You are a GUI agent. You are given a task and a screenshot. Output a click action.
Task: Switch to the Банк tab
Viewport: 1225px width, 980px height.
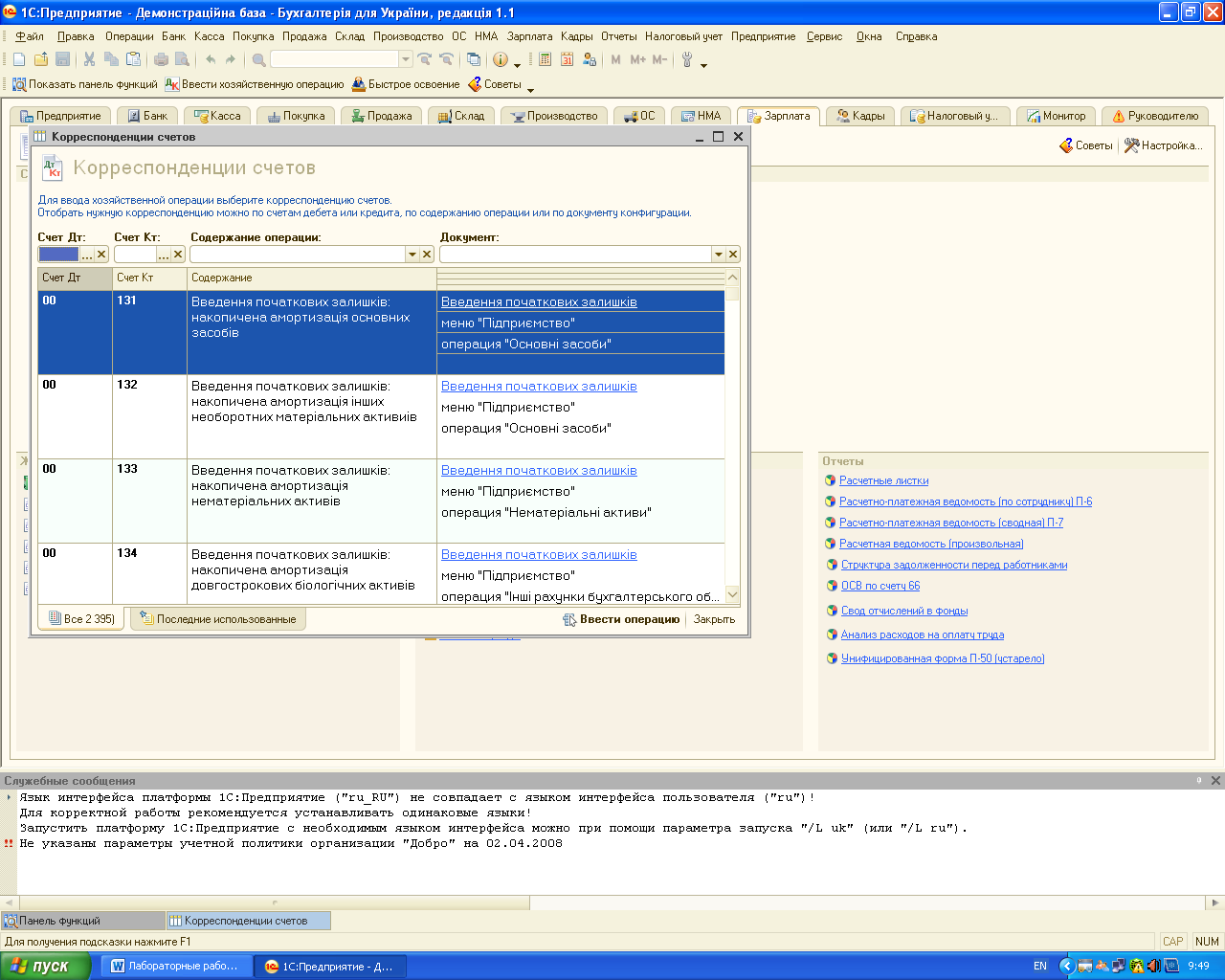coord(147,116)
